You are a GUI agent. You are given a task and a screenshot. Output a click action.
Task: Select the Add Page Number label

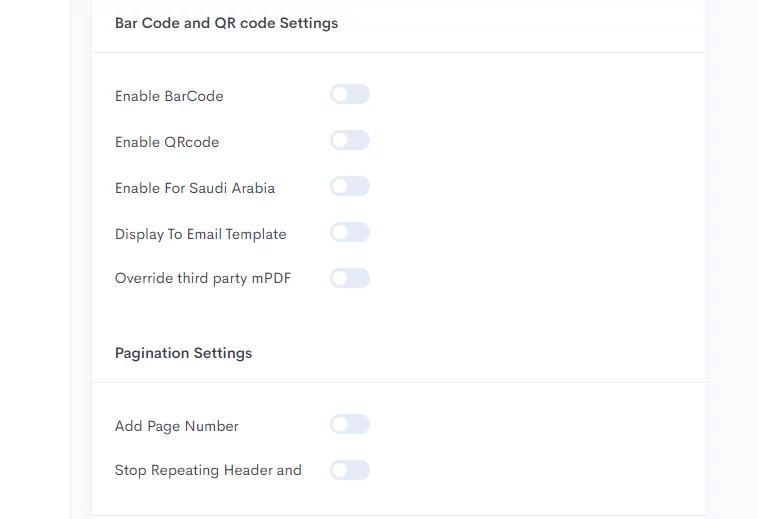(x=176, y=426)
